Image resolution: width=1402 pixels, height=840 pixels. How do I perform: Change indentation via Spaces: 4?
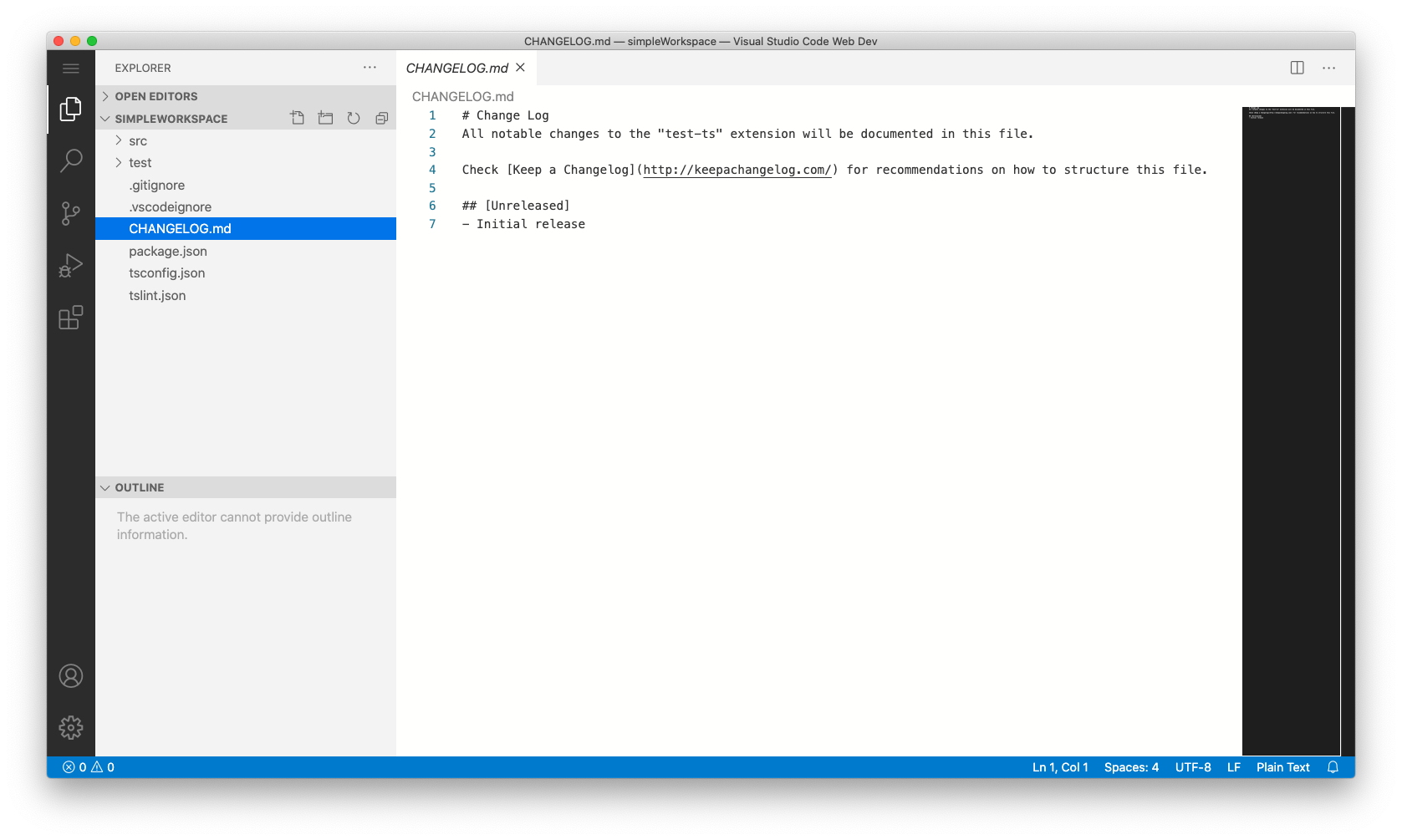1131,767
